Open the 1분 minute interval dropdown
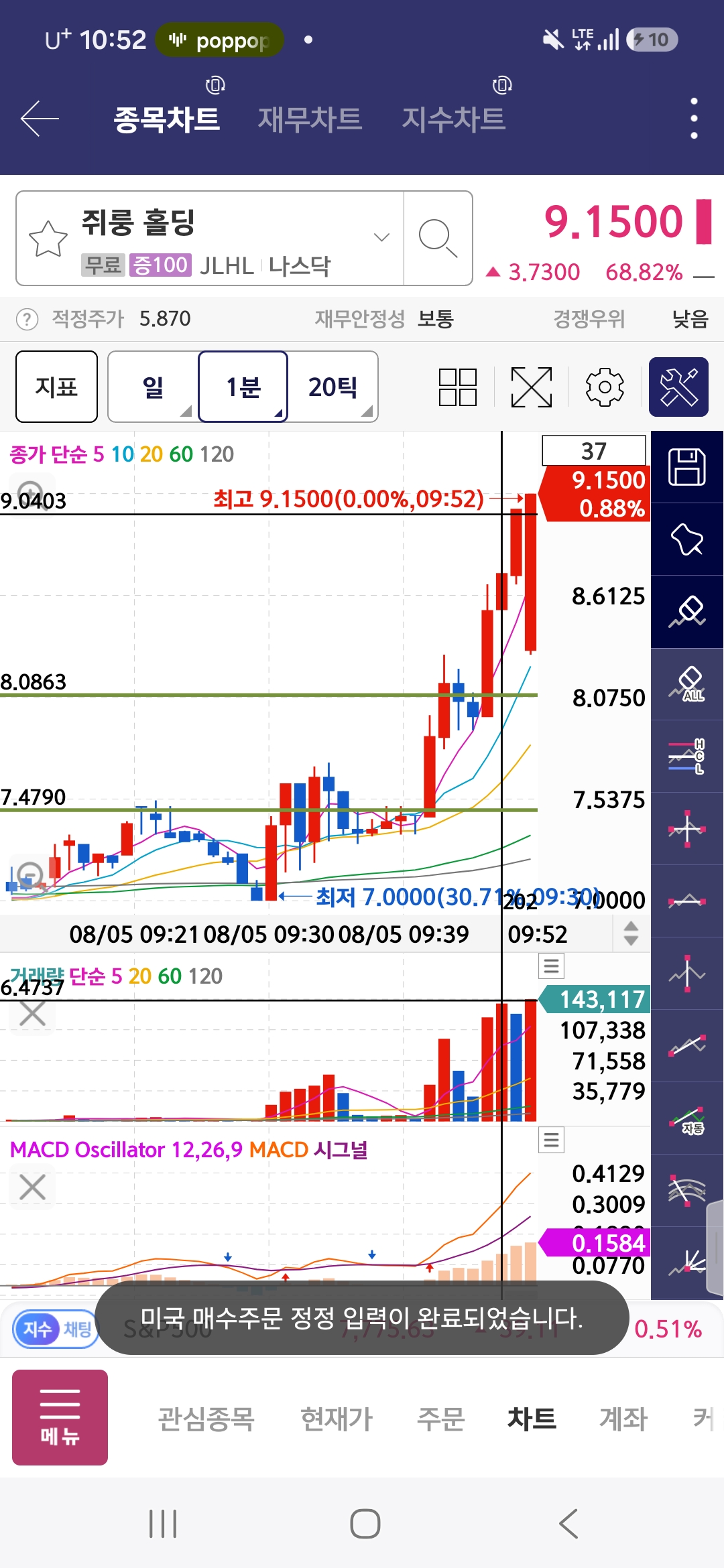This screenshot has height=1568, width=724. (x=243, y=387)
